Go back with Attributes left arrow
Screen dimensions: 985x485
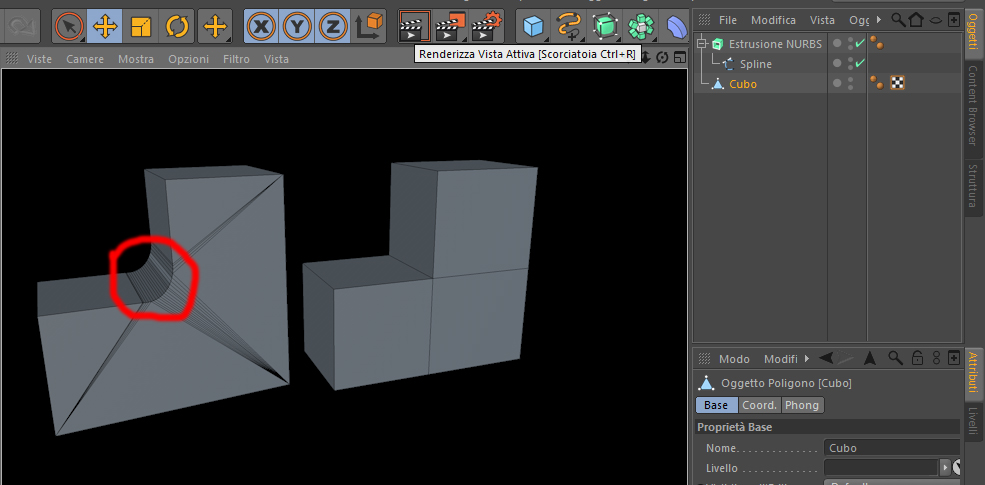click(827, 358)
